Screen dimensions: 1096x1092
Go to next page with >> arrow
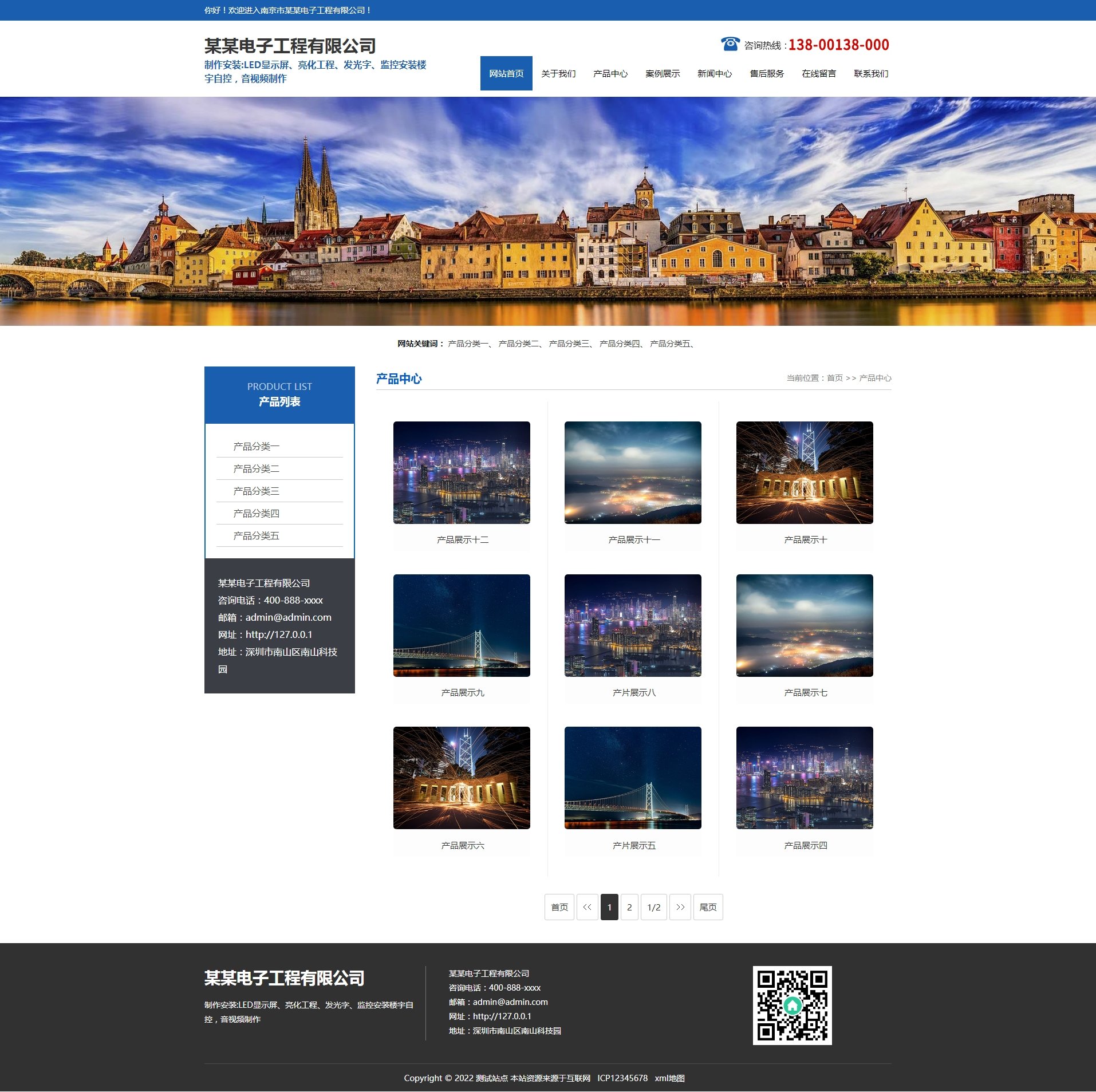[x=680, y=907]
